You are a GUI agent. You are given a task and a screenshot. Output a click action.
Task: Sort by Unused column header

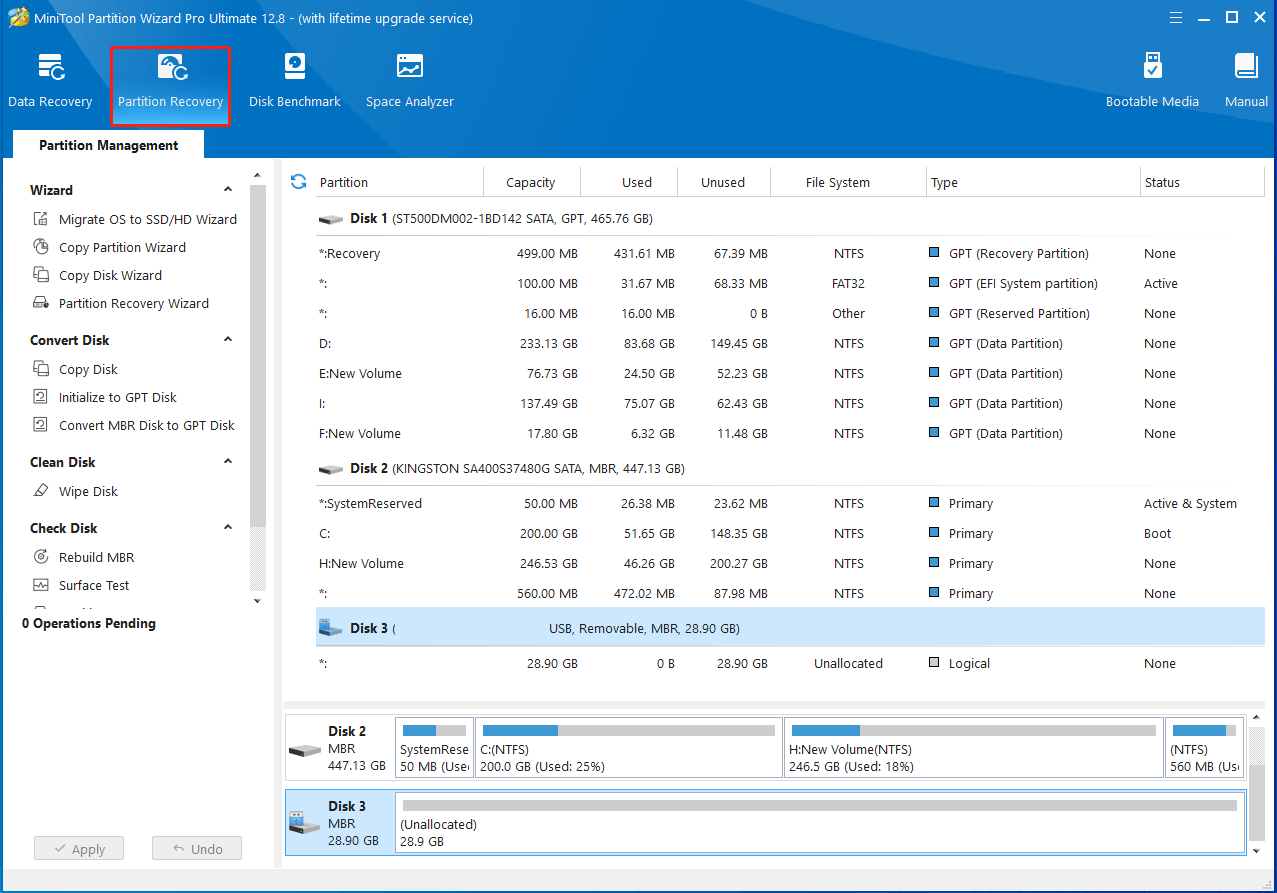[723, 182]
